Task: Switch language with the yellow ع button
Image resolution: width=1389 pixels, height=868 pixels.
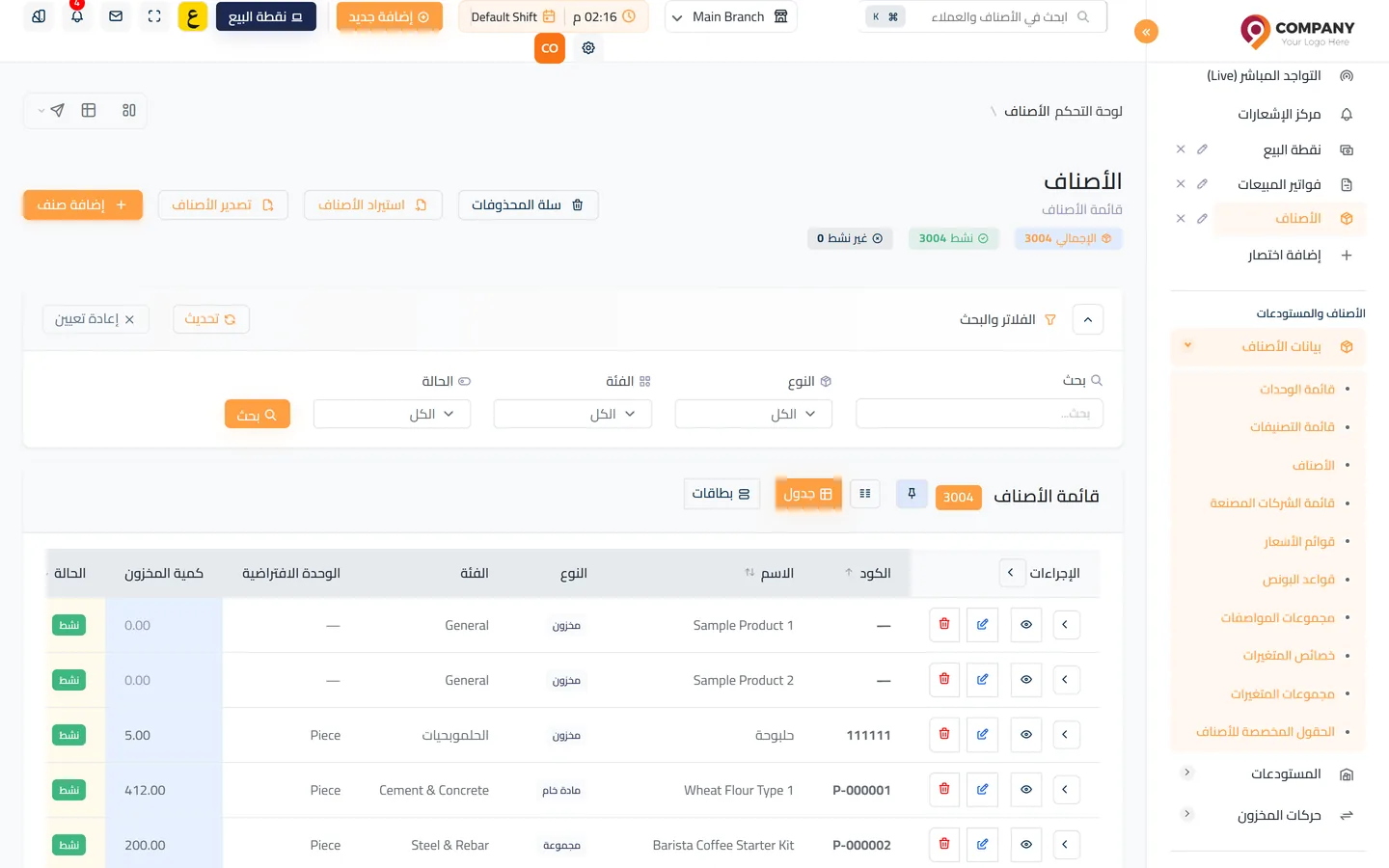Action: (193, 16)
